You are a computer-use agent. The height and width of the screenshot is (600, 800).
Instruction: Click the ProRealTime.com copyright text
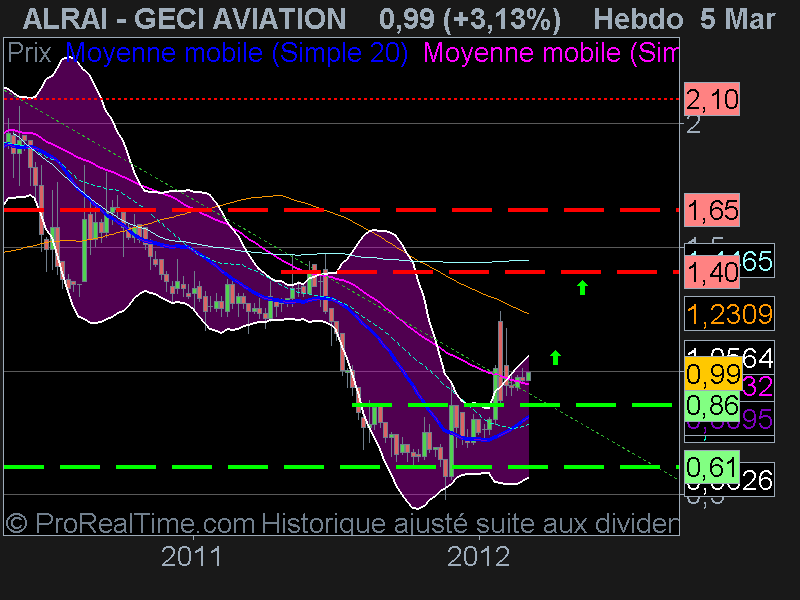(130, 523)
